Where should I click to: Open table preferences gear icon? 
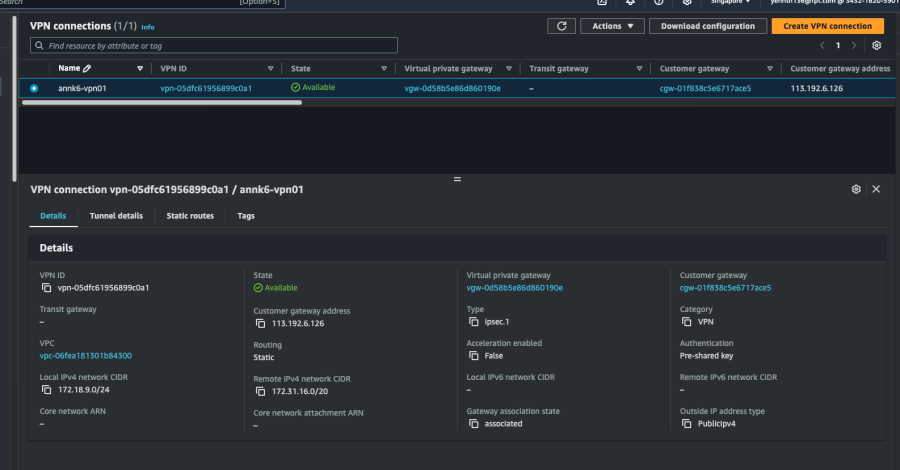pyautogui.click(x=876, y=45)
